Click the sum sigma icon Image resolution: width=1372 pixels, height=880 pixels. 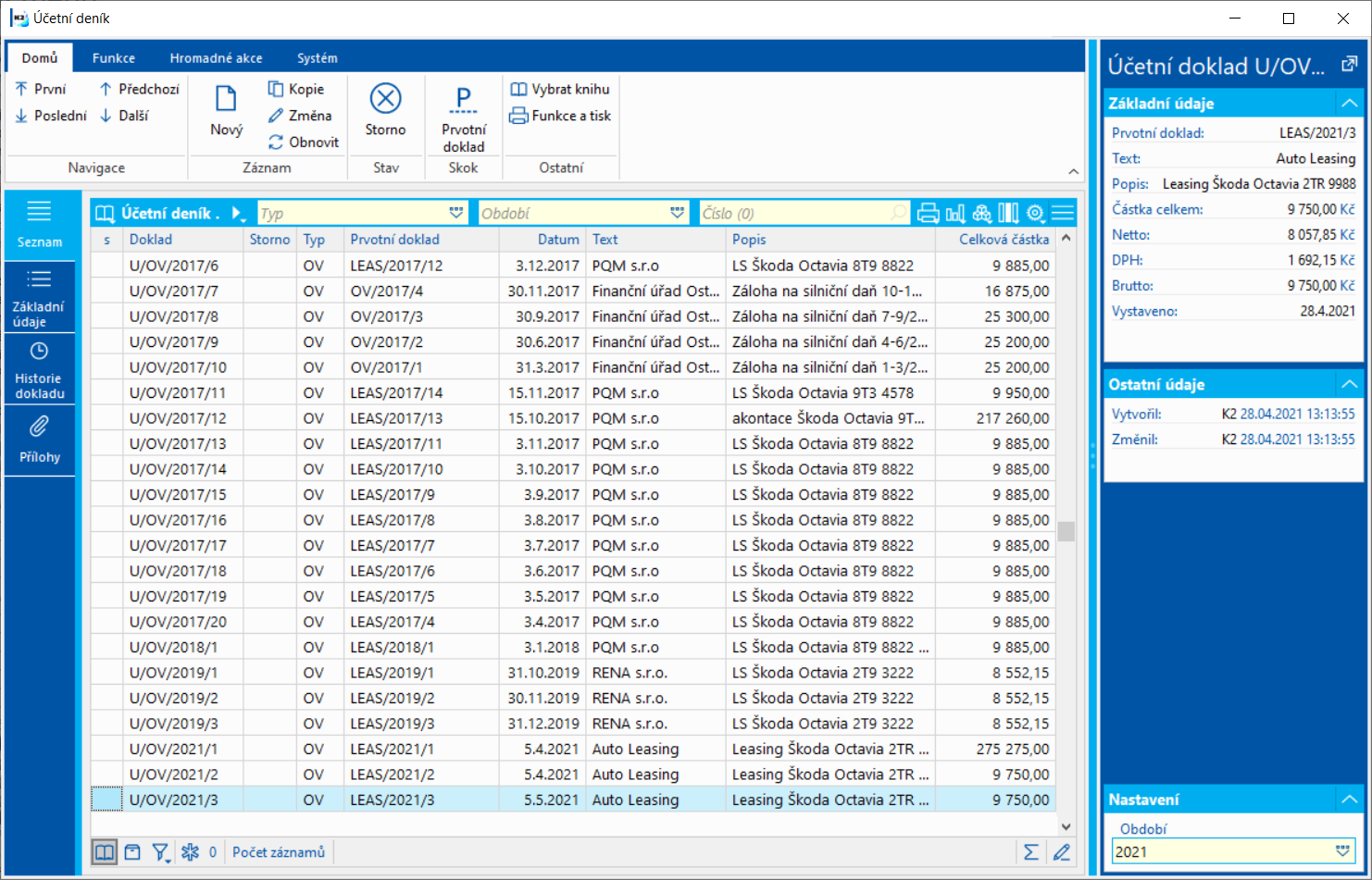point(1030,852)
